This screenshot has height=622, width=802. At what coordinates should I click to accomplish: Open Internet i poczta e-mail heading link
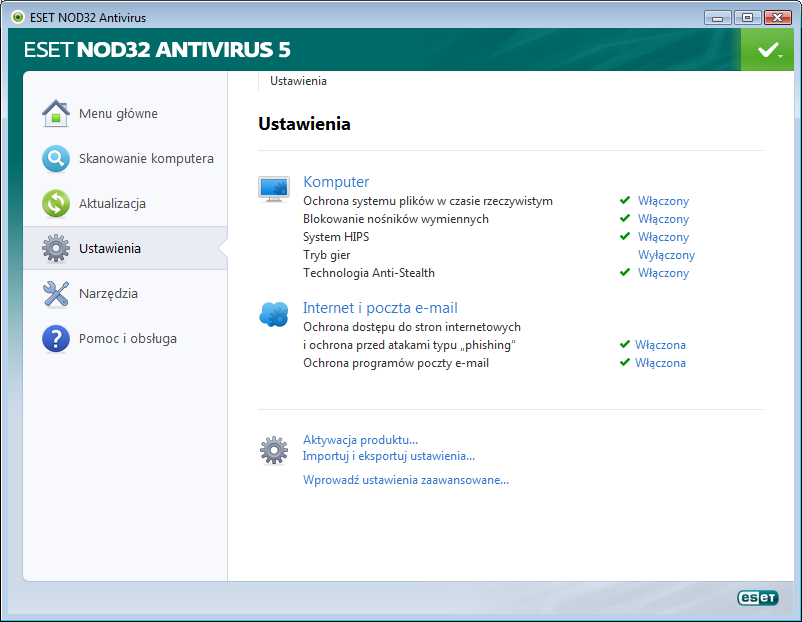click(x=380, y=308)
